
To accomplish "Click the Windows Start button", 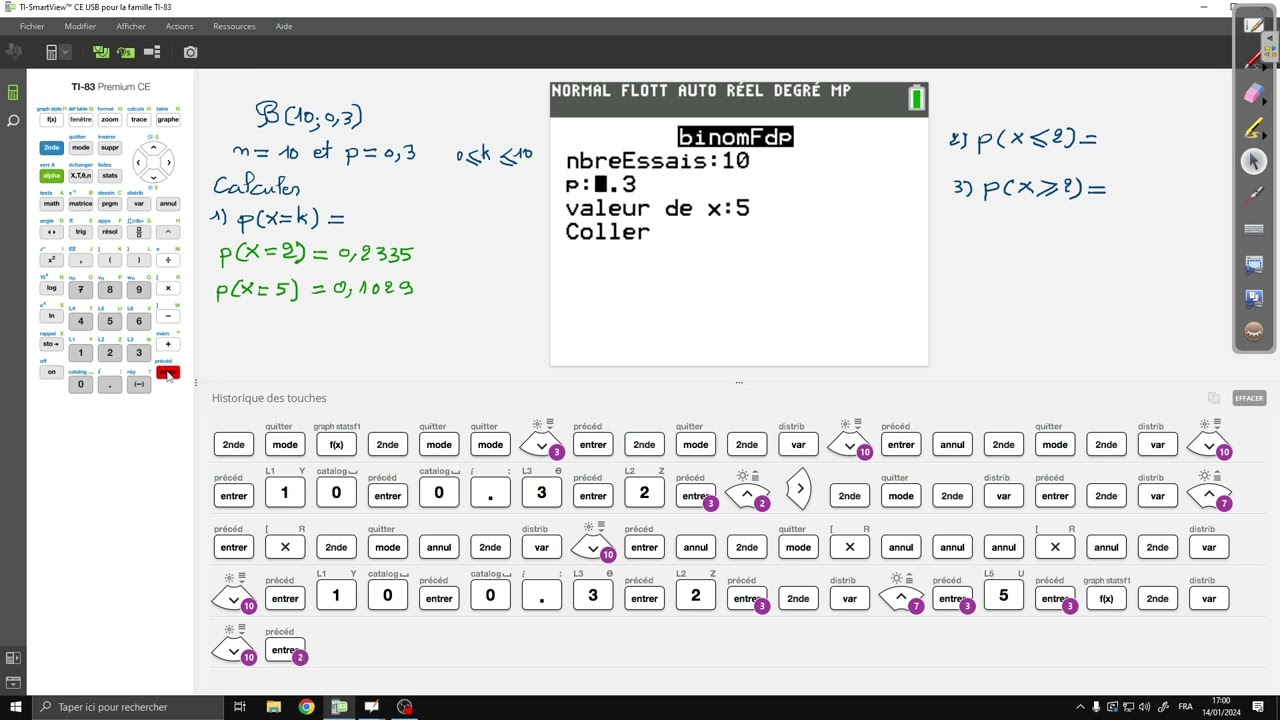I will (15, 707).
